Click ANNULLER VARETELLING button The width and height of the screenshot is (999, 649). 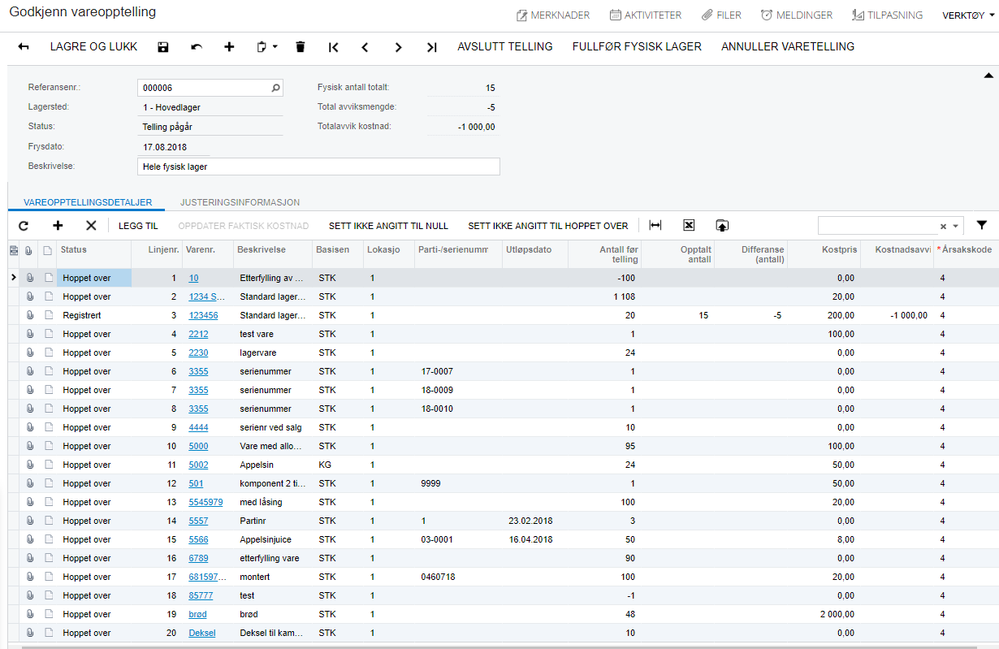787,46
